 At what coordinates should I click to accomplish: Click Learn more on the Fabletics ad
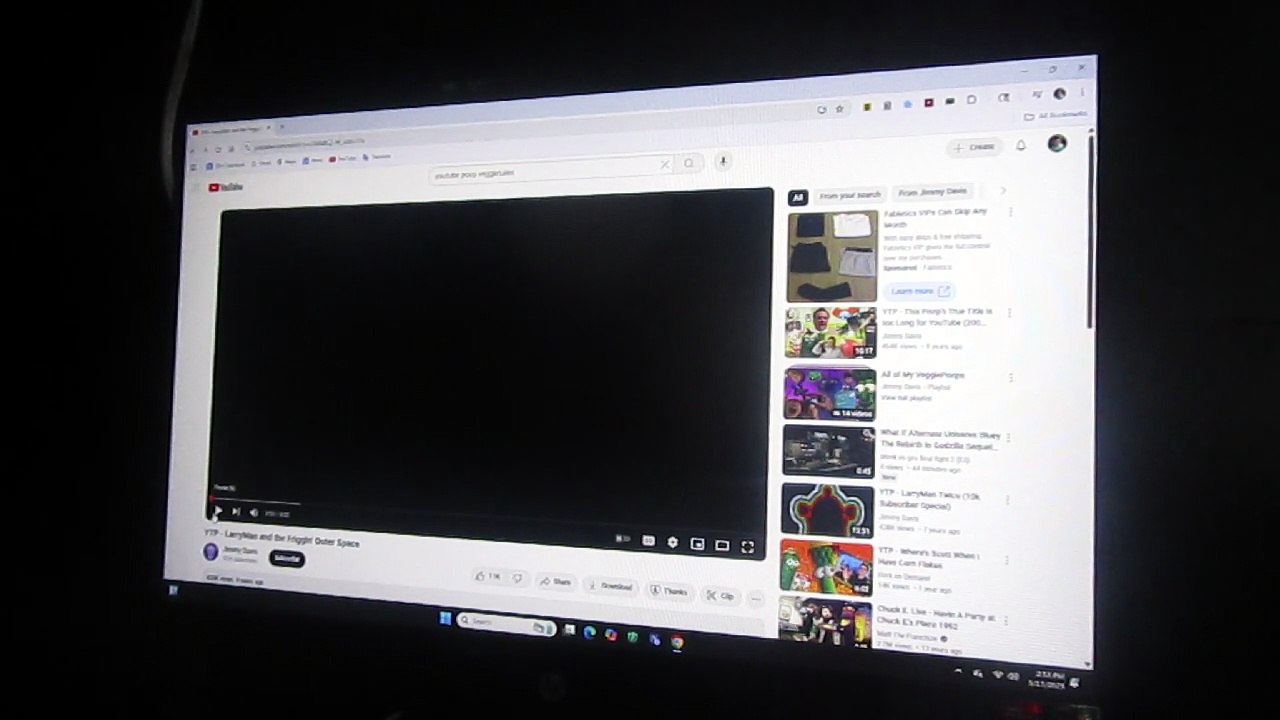point(918,291)
